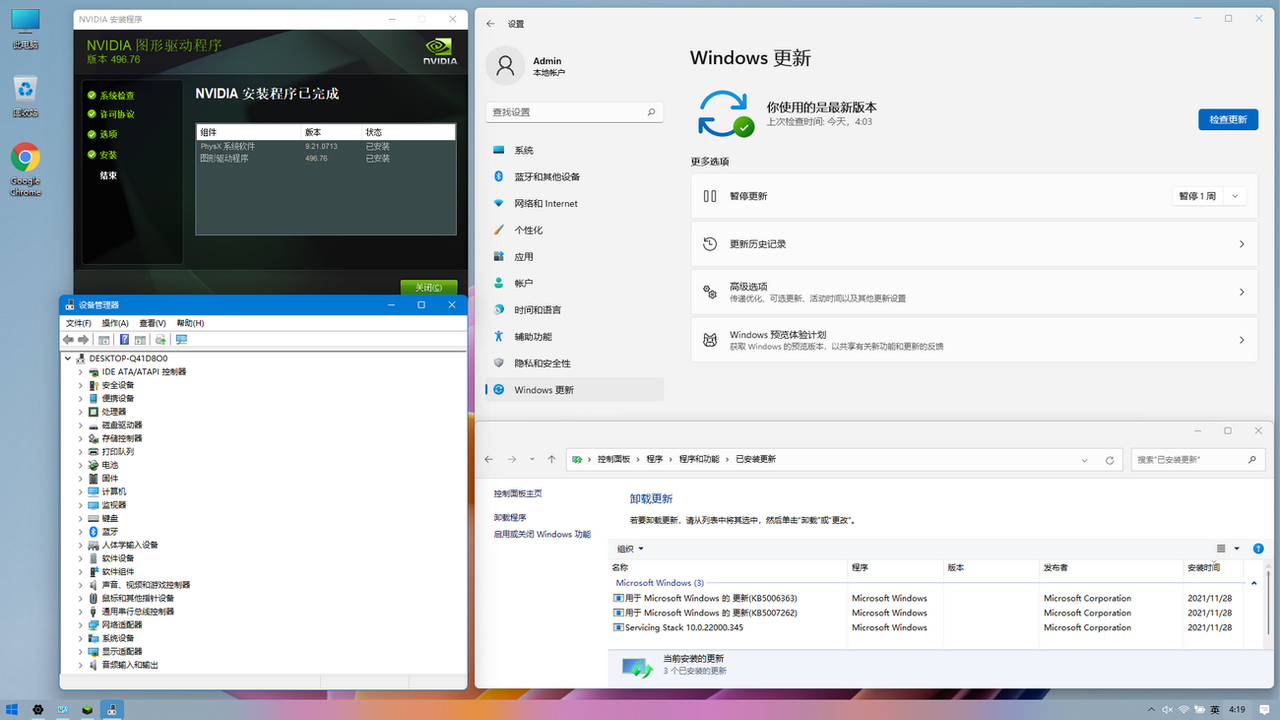Click the Device Manager icon on taskbar
Image resolution: width=1280 pixels, height=720 pixels.
112,709
